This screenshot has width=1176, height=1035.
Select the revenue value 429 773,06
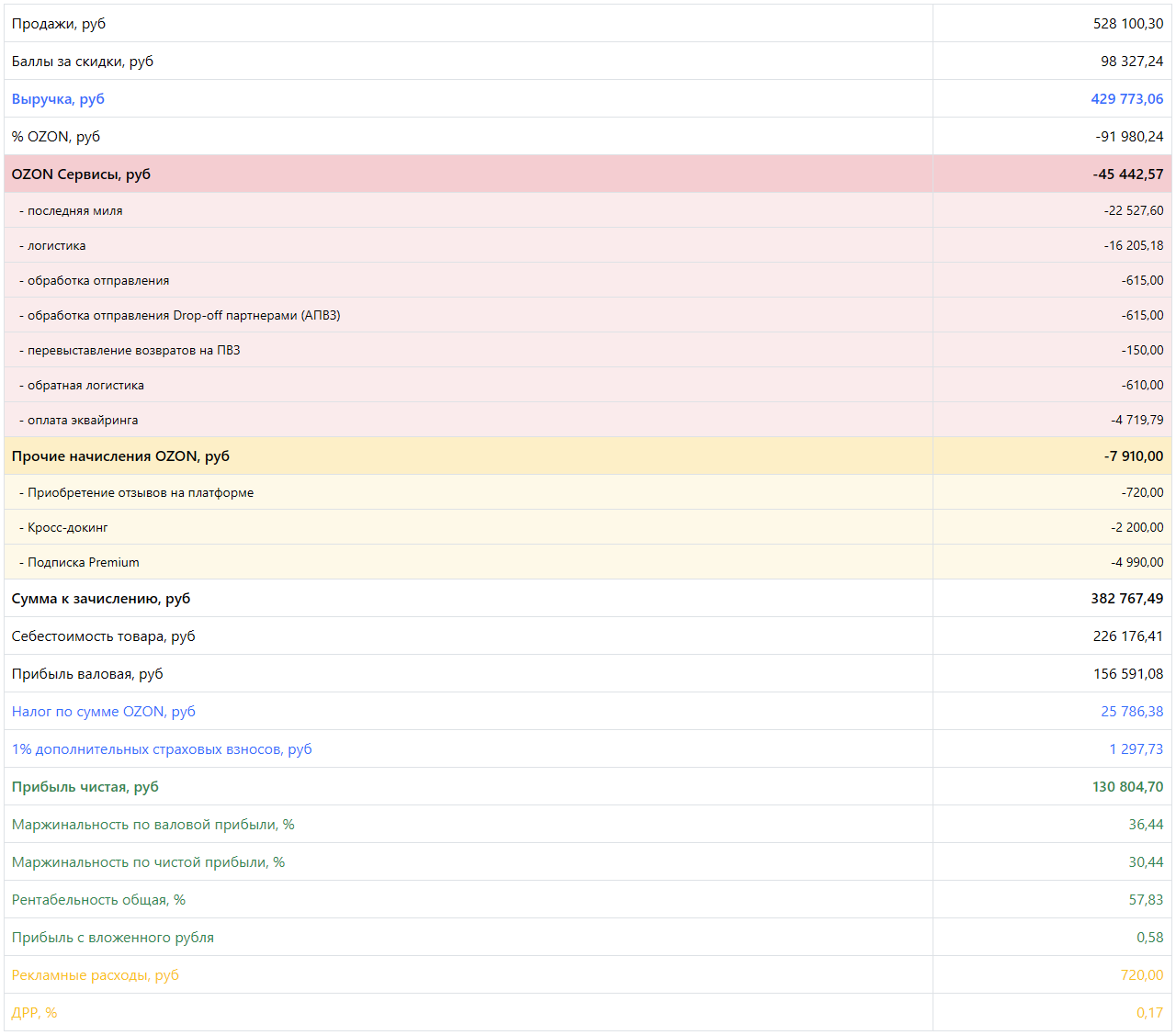coord(1126,99)
